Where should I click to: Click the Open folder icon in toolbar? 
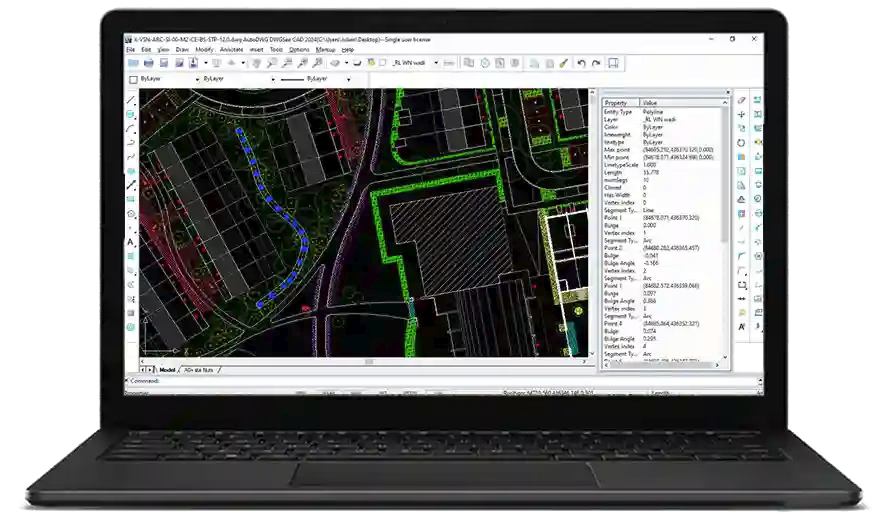tap(133, 63)
